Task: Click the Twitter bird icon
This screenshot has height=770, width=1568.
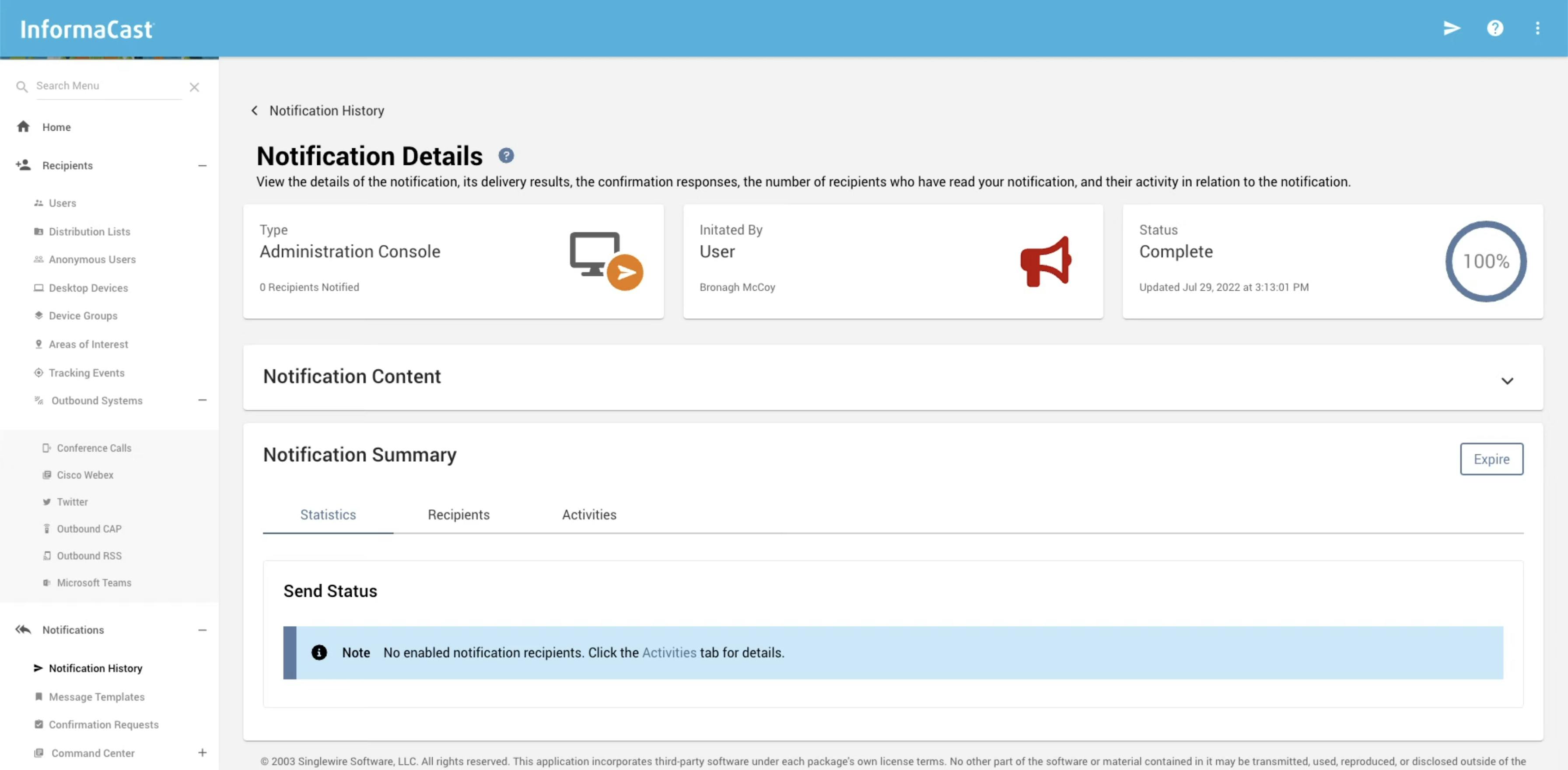Action: (46, 502)
